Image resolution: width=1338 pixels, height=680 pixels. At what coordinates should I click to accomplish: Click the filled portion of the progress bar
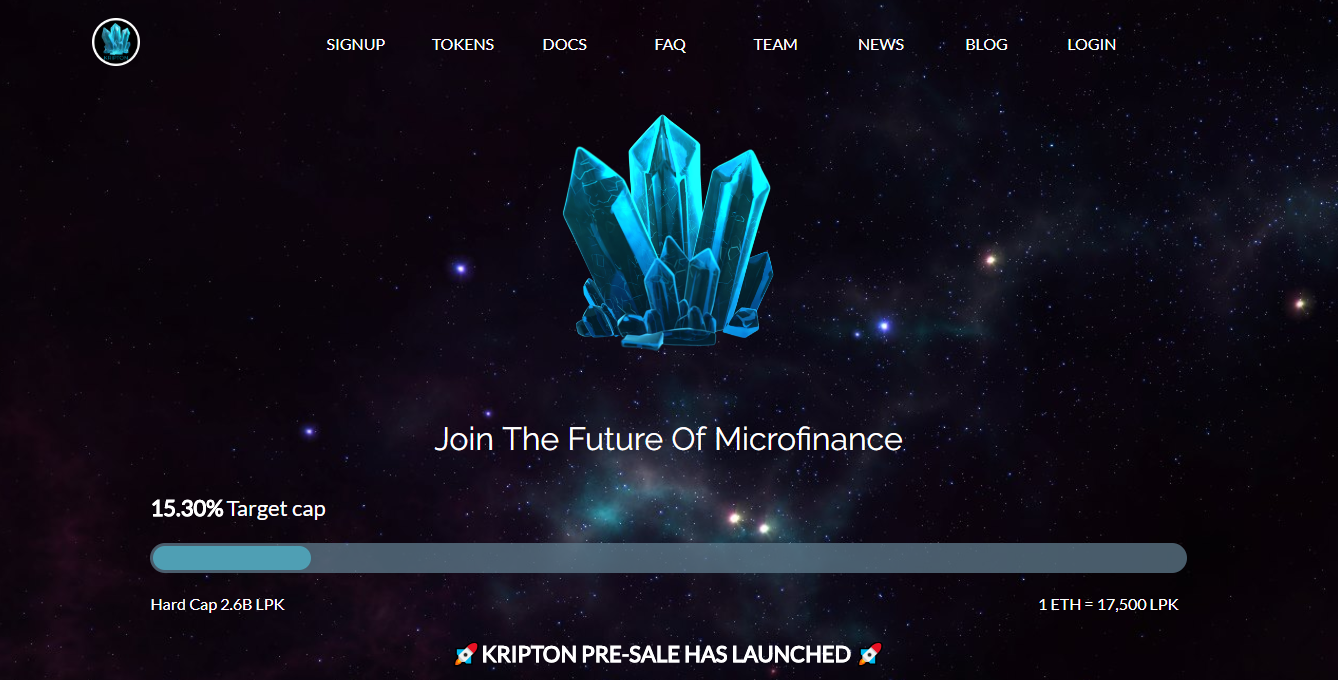231,558
